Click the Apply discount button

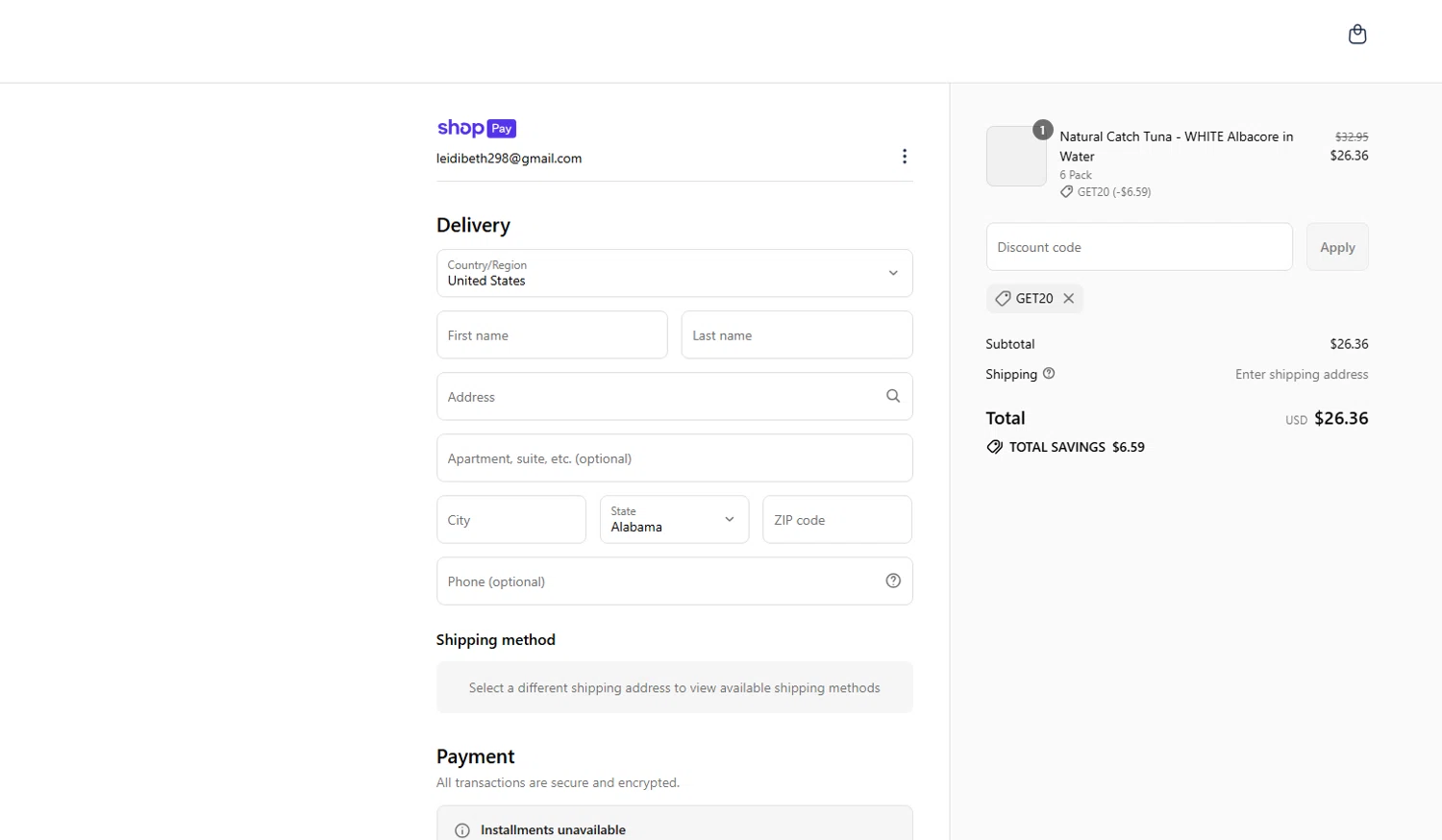pyautogui.click(x=1337, y=247)
